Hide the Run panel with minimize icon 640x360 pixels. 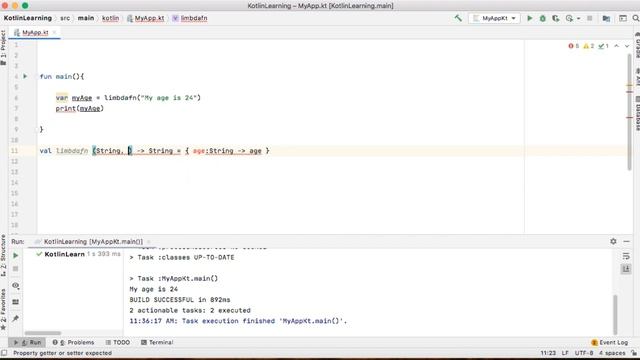(627, 241)
